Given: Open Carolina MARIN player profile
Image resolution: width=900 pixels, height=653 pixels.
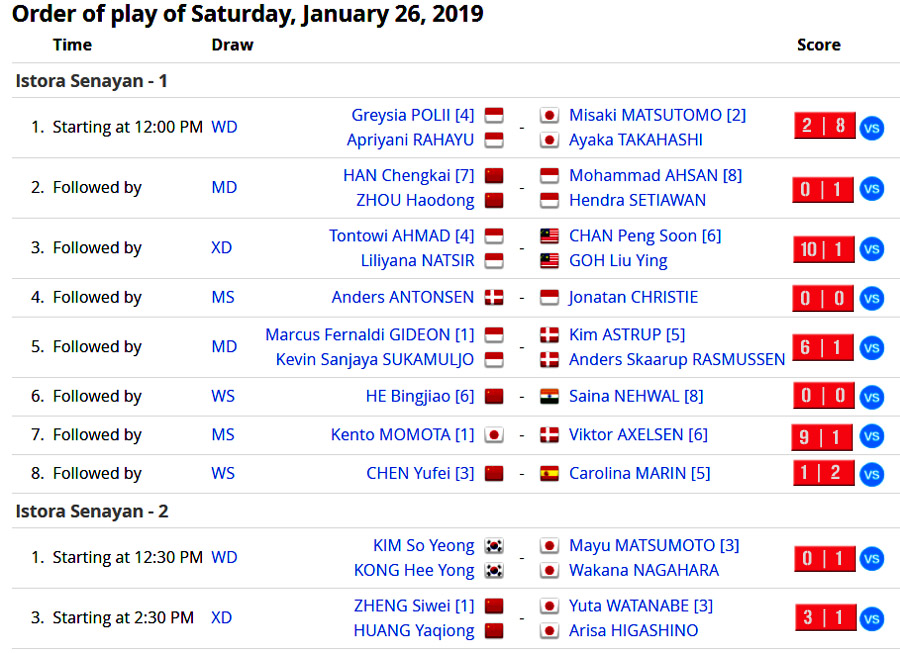Looking at the screenshot, I should point(639,473).
